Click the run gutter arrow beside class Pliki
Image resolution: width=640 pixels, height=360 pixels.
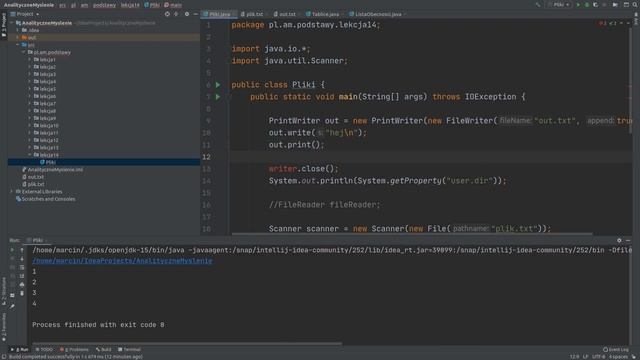click(x=218, y=85)
